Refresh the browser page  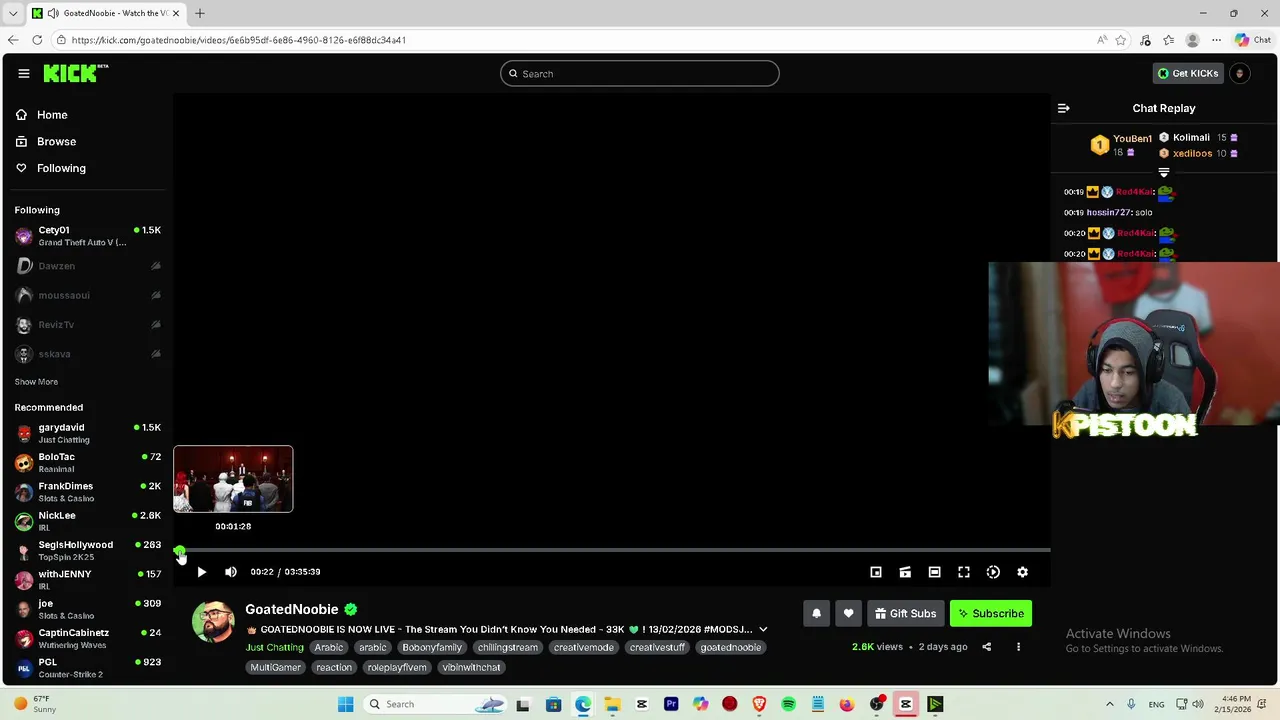click(x=37, y=40)
